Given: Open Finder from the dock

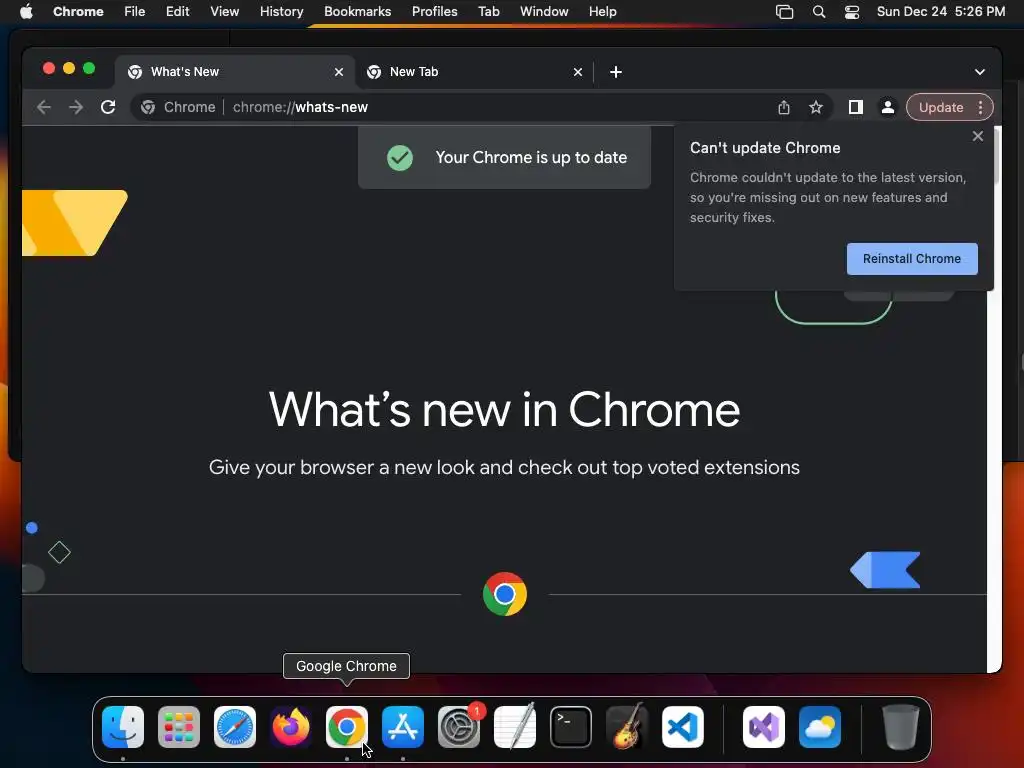Looking at the screenshot, I should click(123, 727).
